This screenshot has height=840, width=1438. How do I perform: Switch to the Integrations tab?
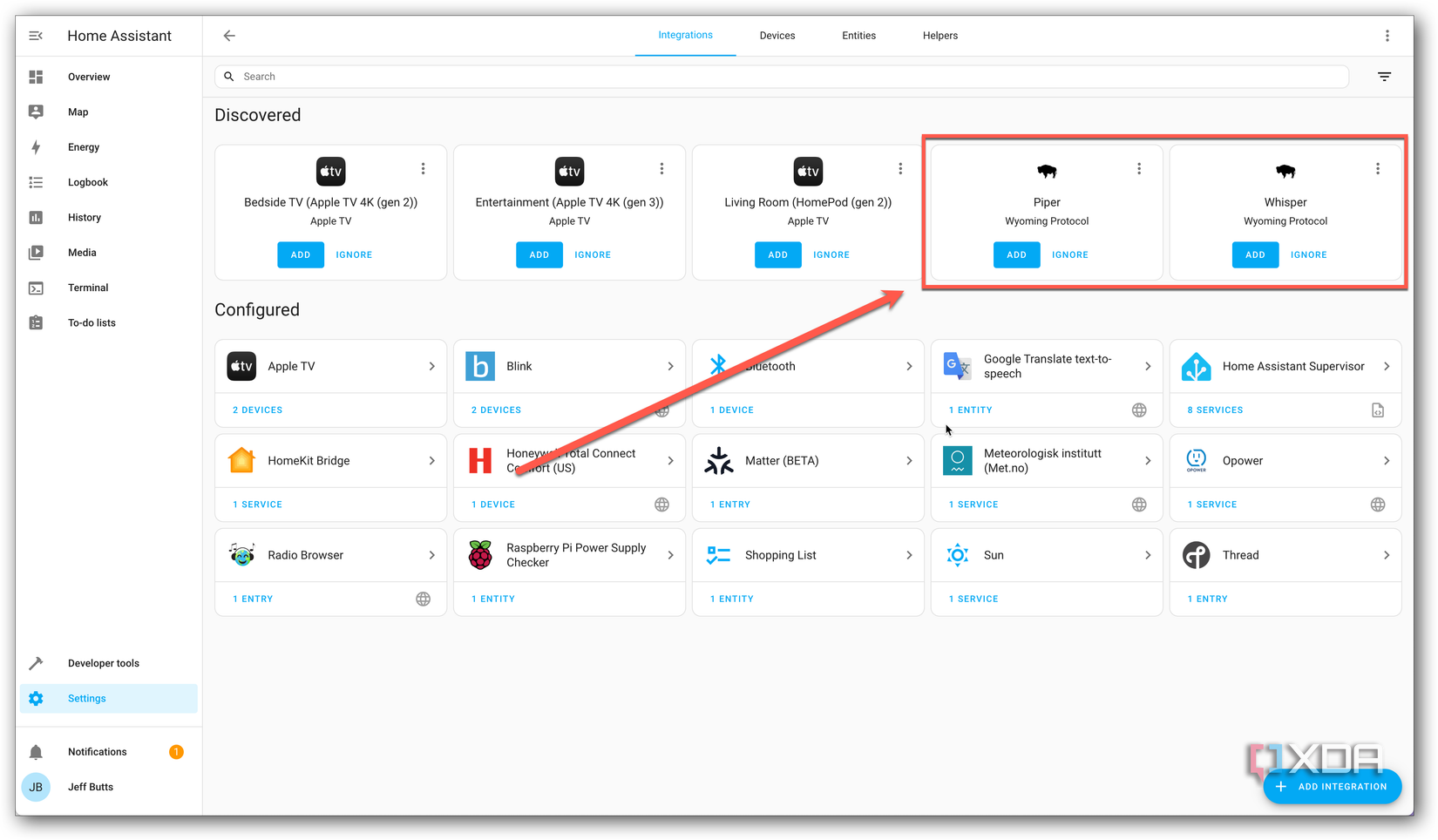[x=685, y=36]
